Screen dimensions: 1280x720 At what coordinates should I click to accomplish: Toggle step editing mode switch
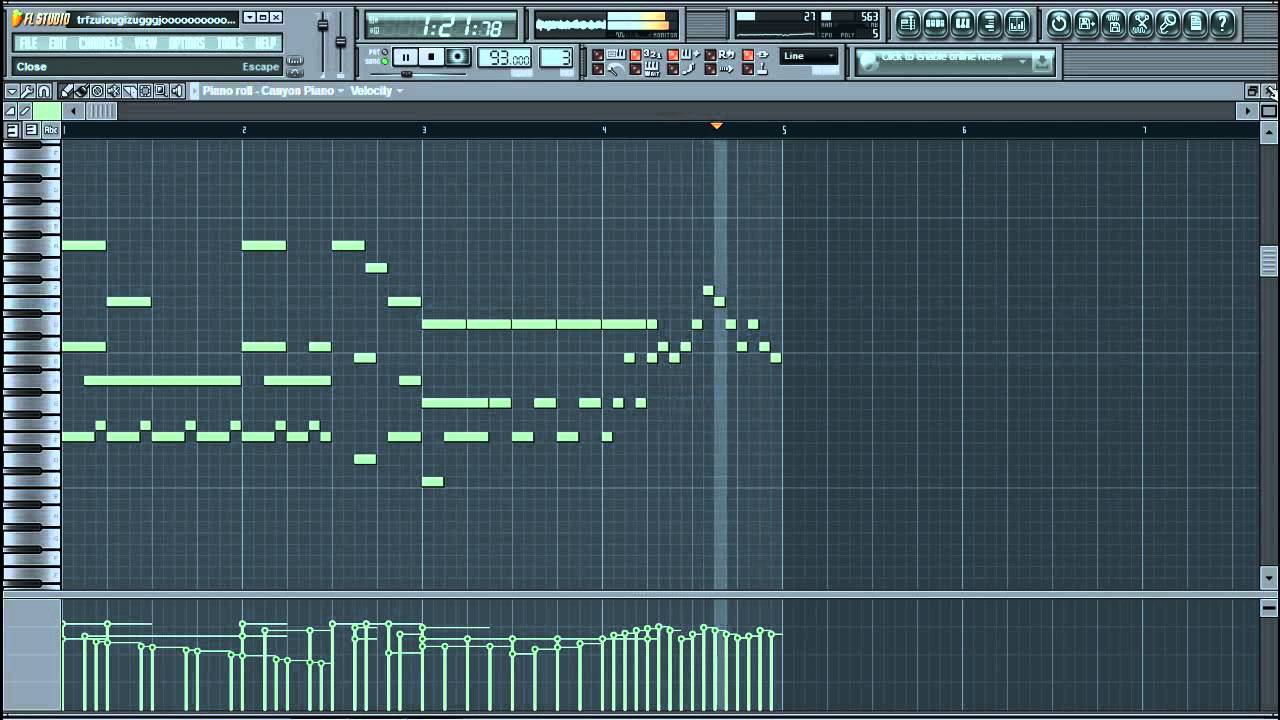point(672,69)
